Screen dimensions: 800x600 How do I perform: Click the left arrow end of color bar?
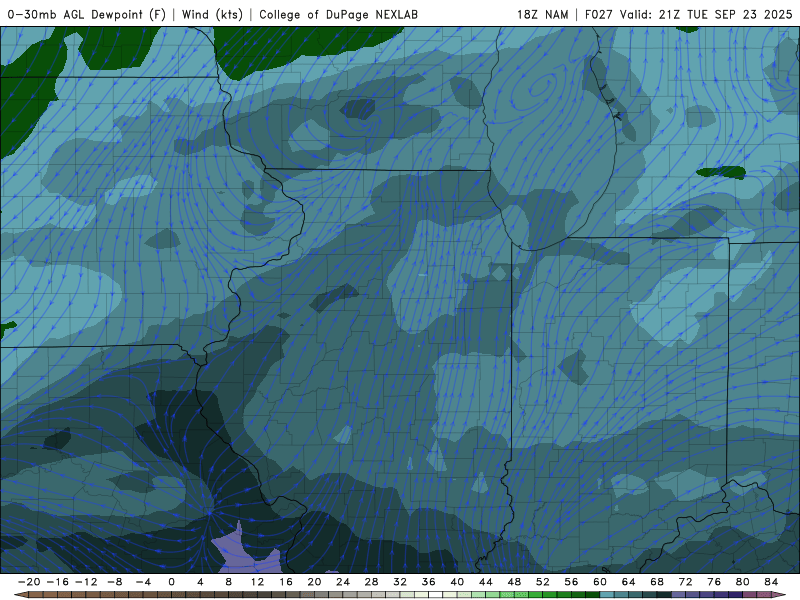pos(20,595)
